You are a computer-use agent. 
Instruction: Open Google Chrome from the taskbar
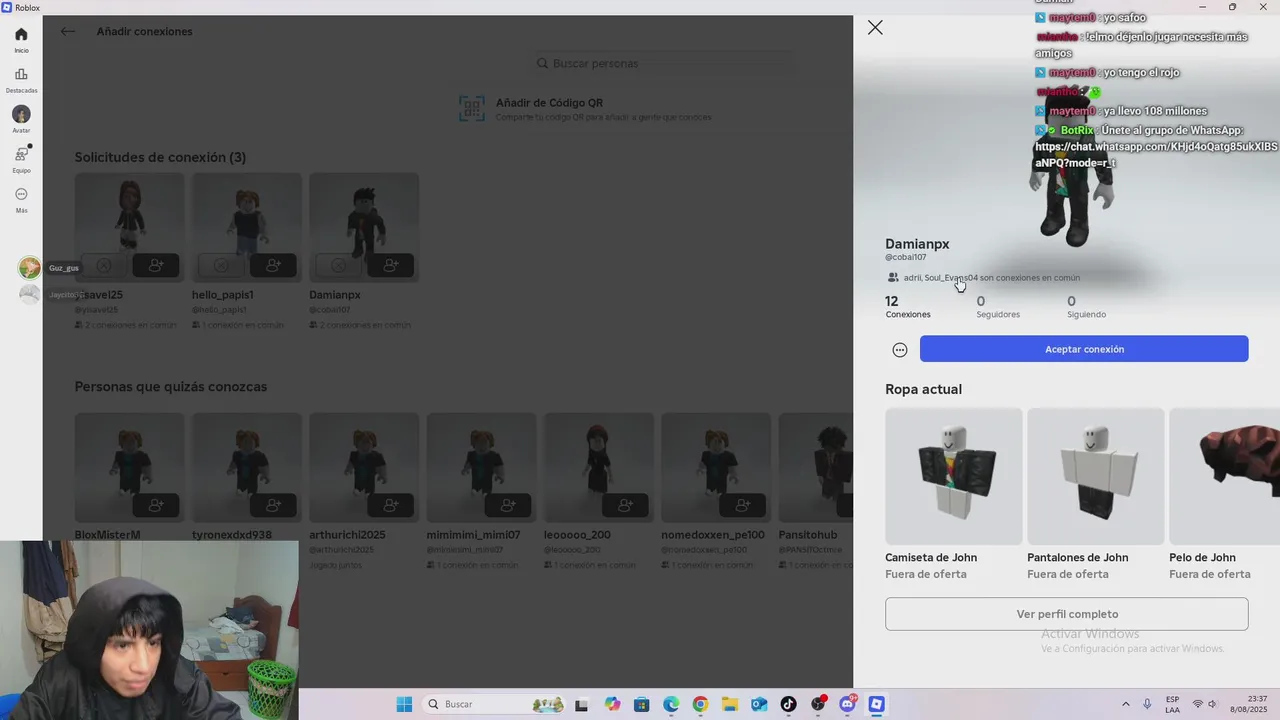click(700, 704)
